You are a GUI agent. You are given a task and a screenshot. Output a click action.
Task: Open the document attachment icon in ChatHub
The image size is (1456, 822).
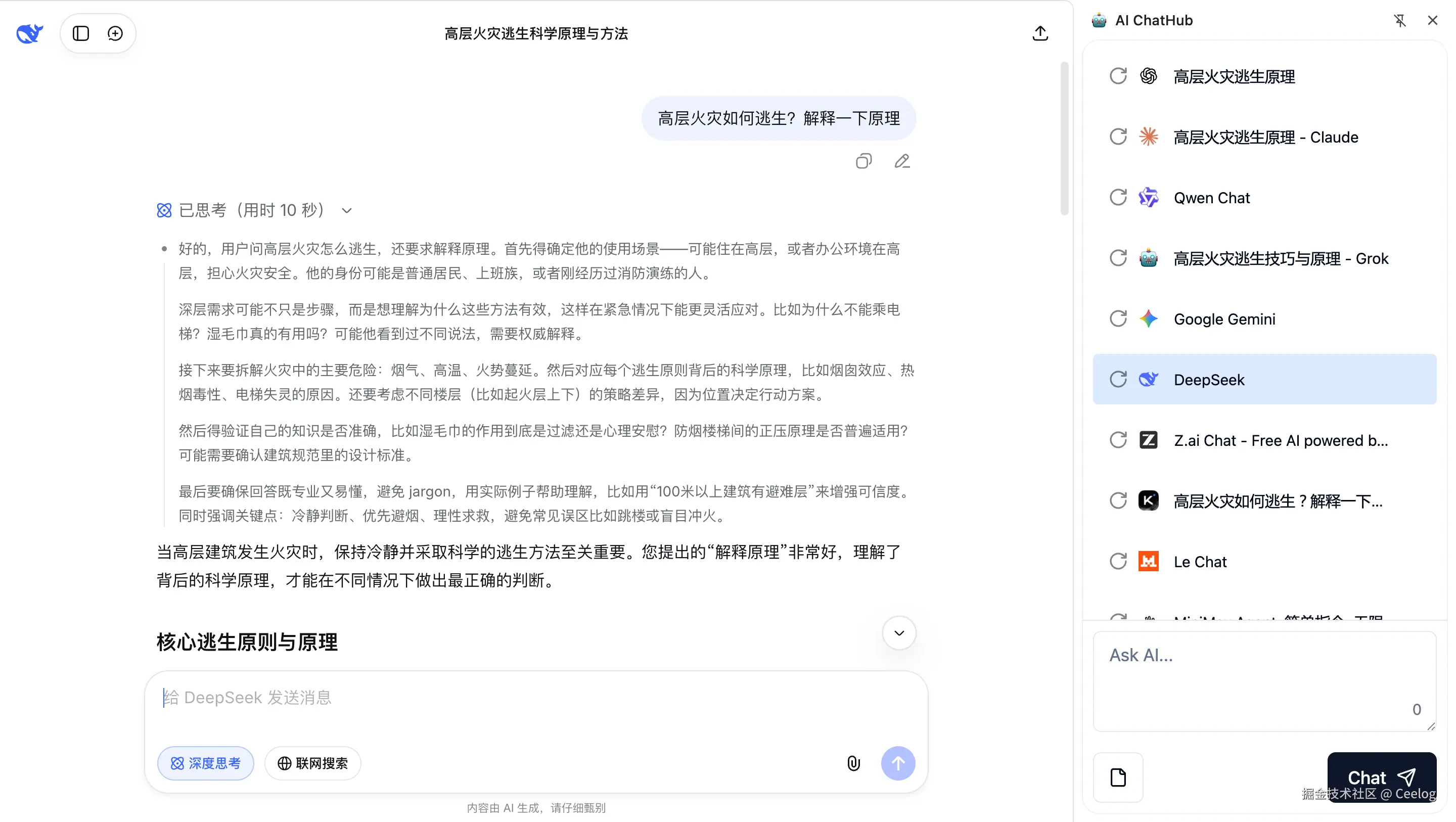point(1118,778)
